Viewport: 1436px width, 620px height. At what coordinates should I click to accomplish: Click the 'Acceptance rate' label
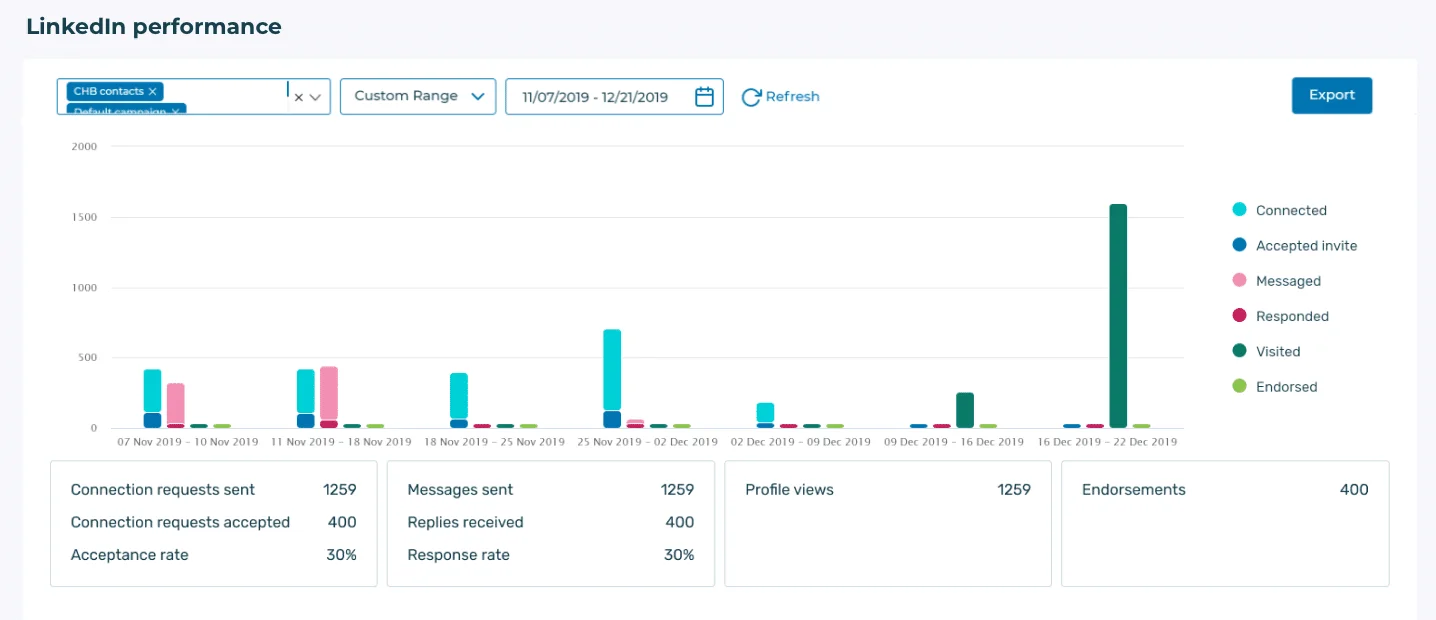(130, 554)
